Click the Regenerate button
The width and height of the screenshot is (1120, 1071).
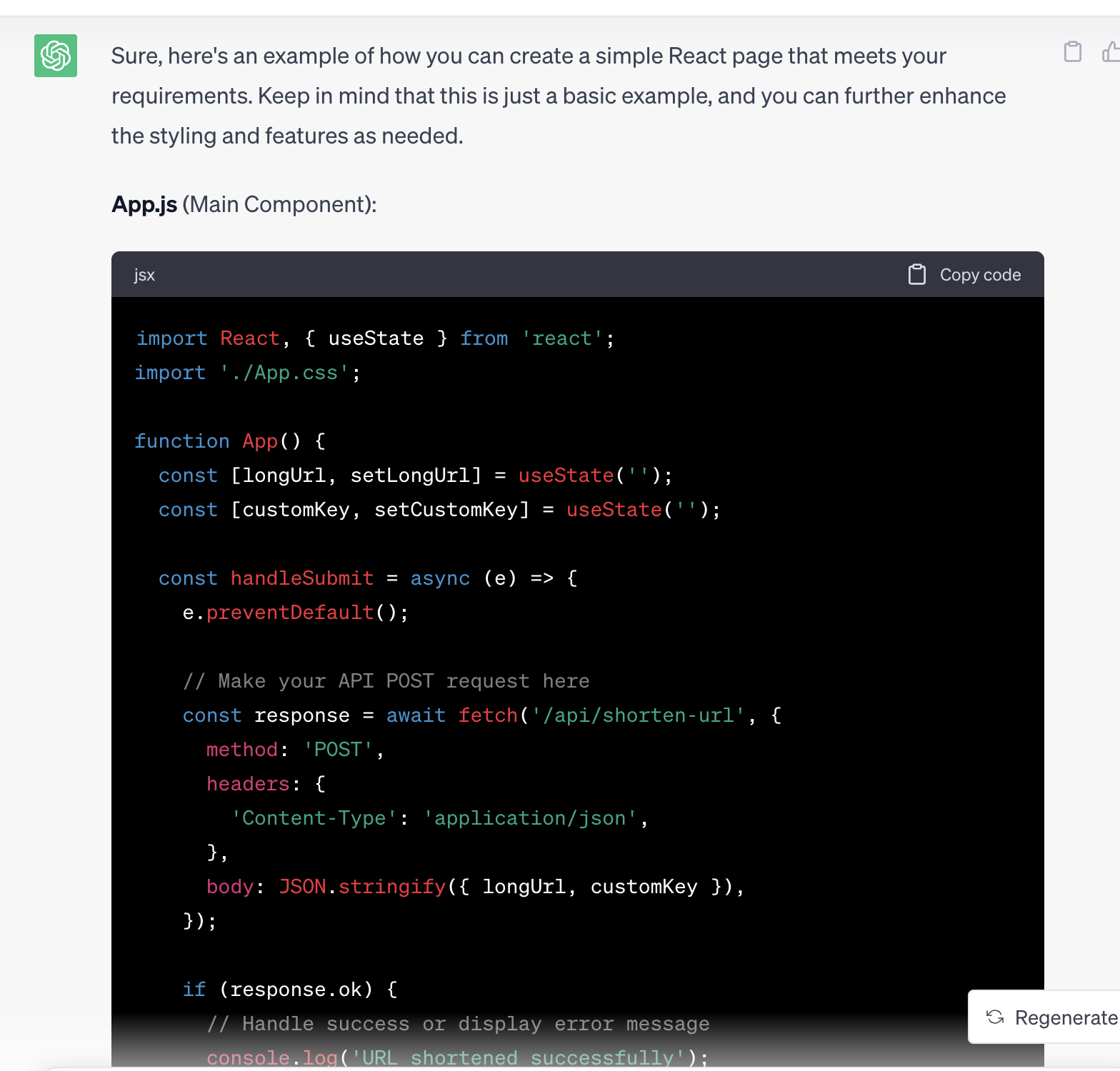tap(1044, 1017)
